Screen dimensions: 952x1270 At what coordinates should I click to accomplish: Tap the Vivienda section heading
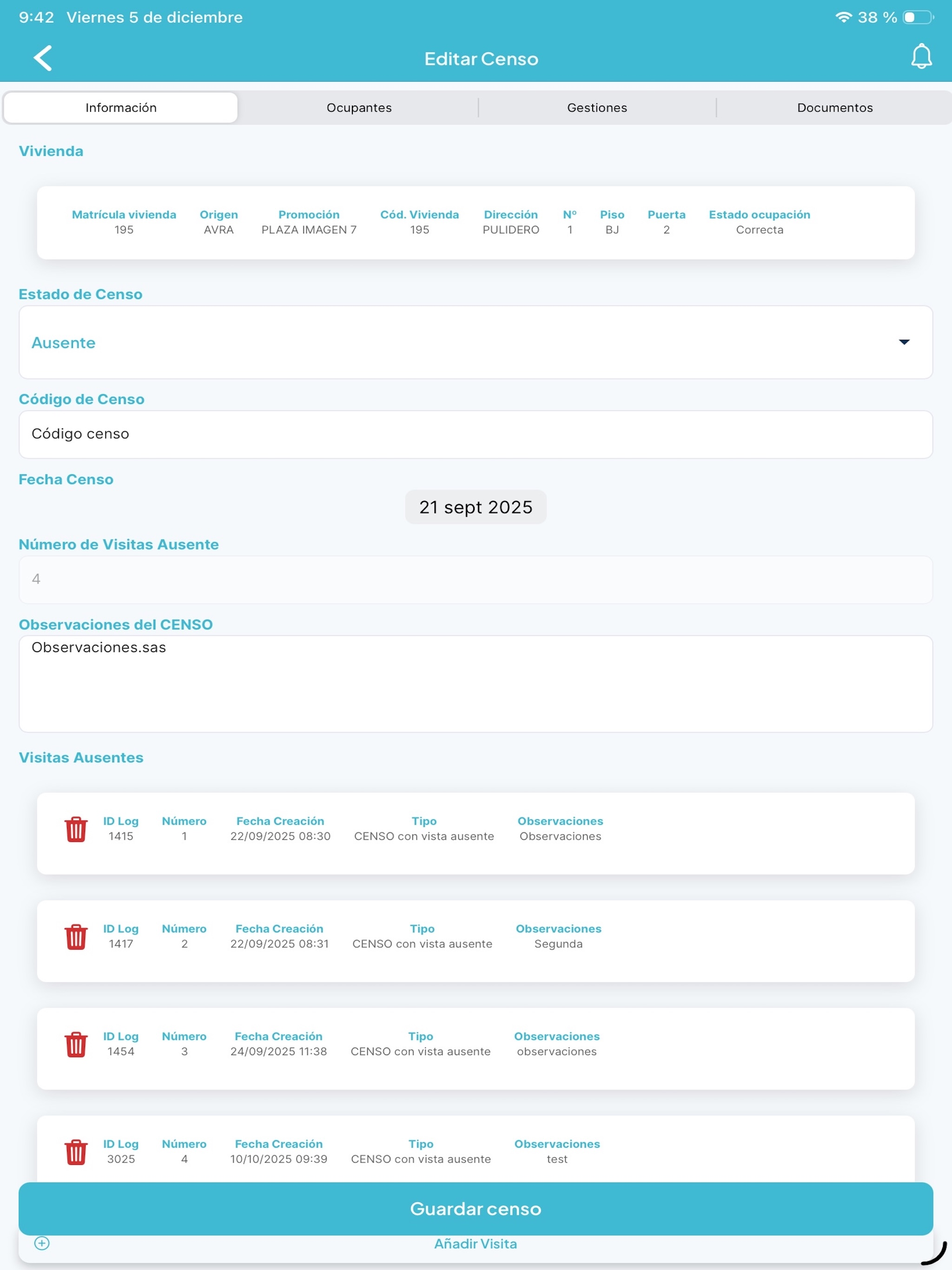point(51,151)
